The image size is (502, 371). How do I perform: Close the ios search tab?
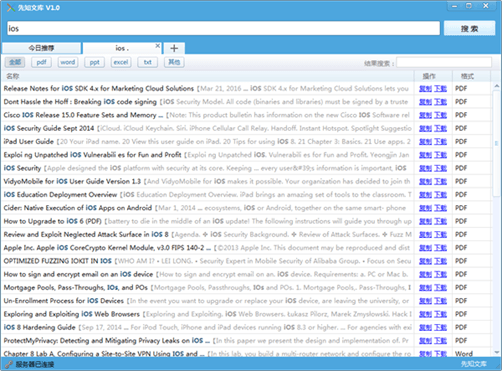[158, 46]
